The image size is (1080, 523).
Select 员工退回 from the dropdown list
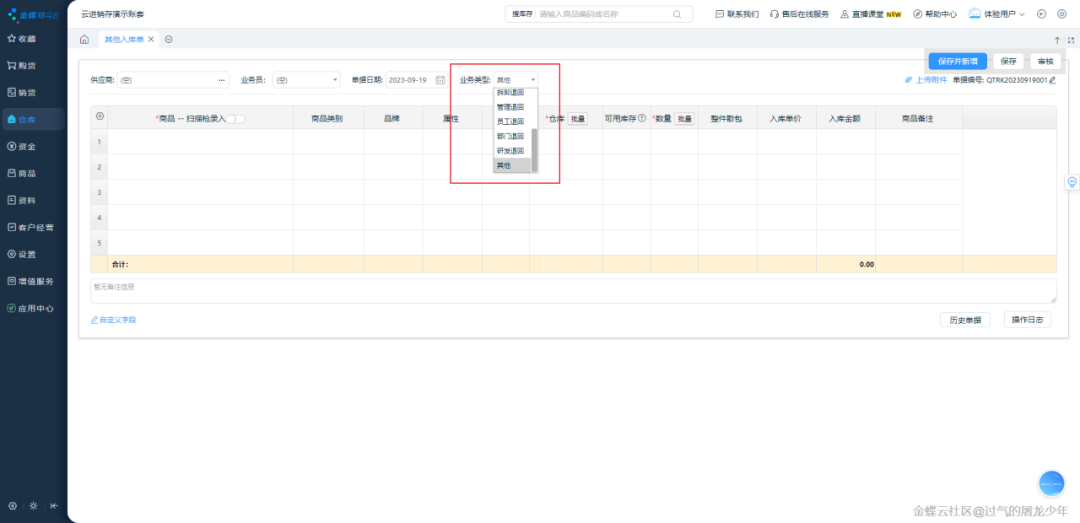point(510,121)
